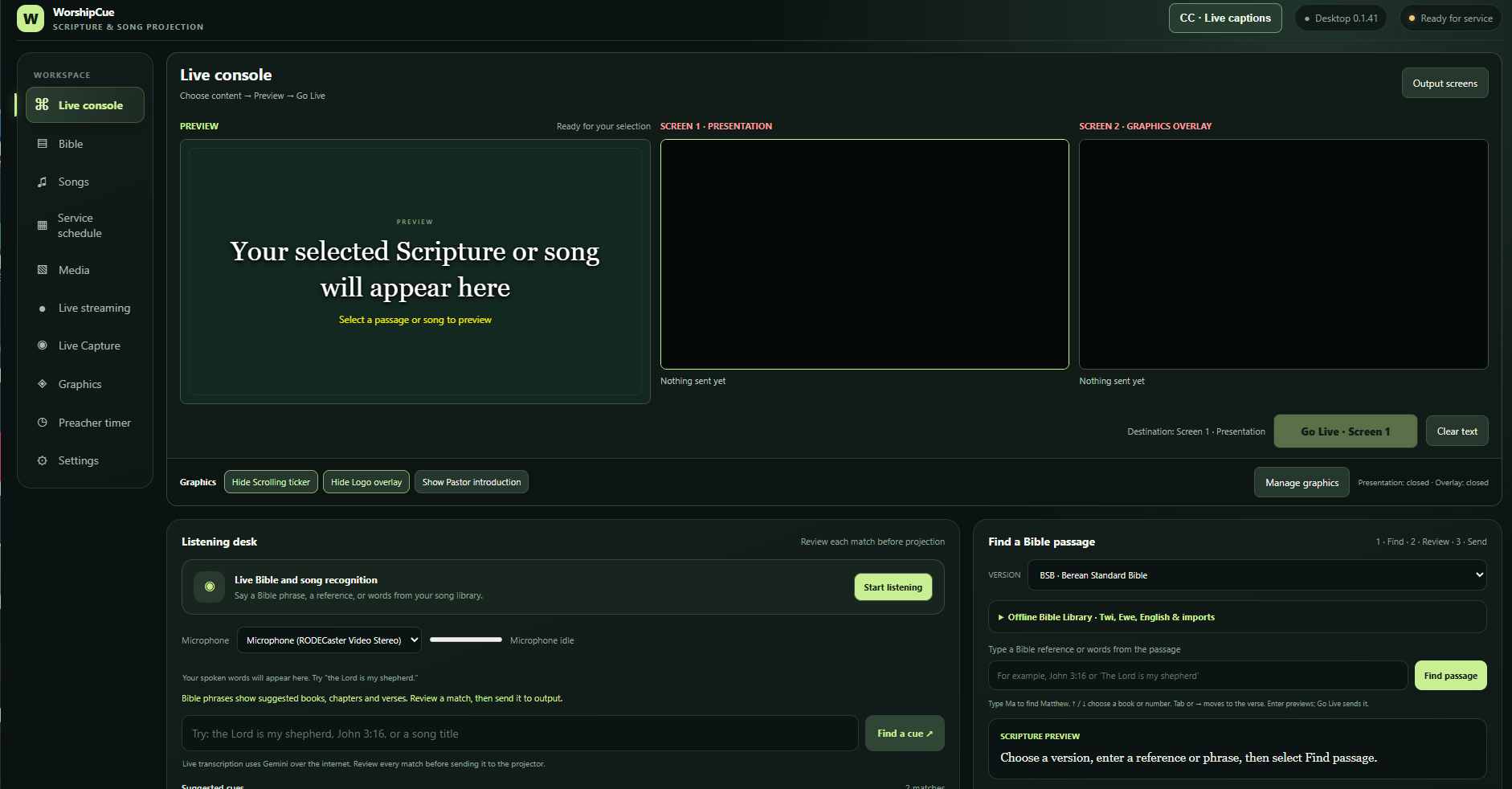Open the Media section
This screenshot has width=1512, height=789.
tap(84, 270)
